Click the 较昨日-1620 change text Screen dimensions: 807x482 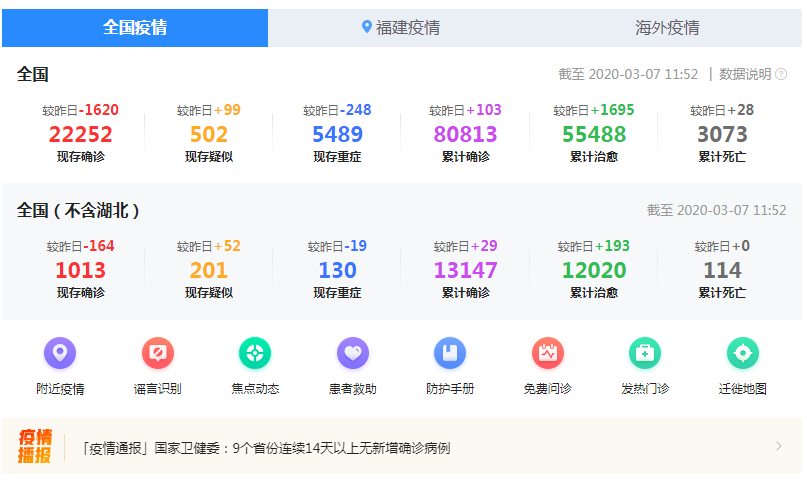80,110
